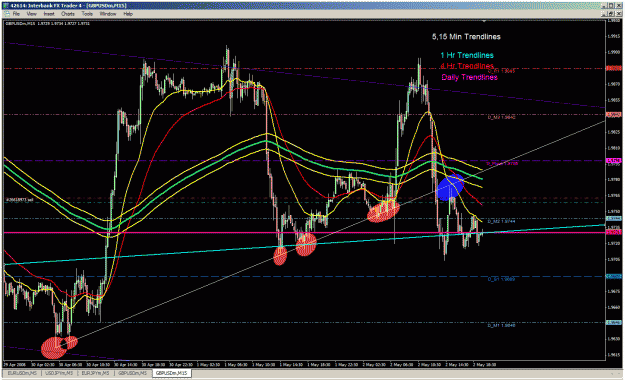
Task: Switch to the GBPUSDm,M5 chart tab
Action: 133,373
